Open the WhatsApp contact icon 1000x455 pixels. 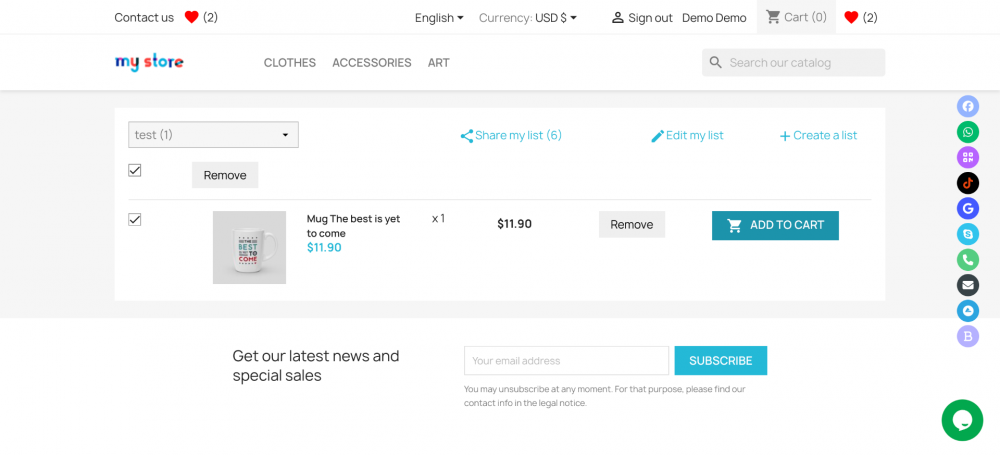[967, 132]
